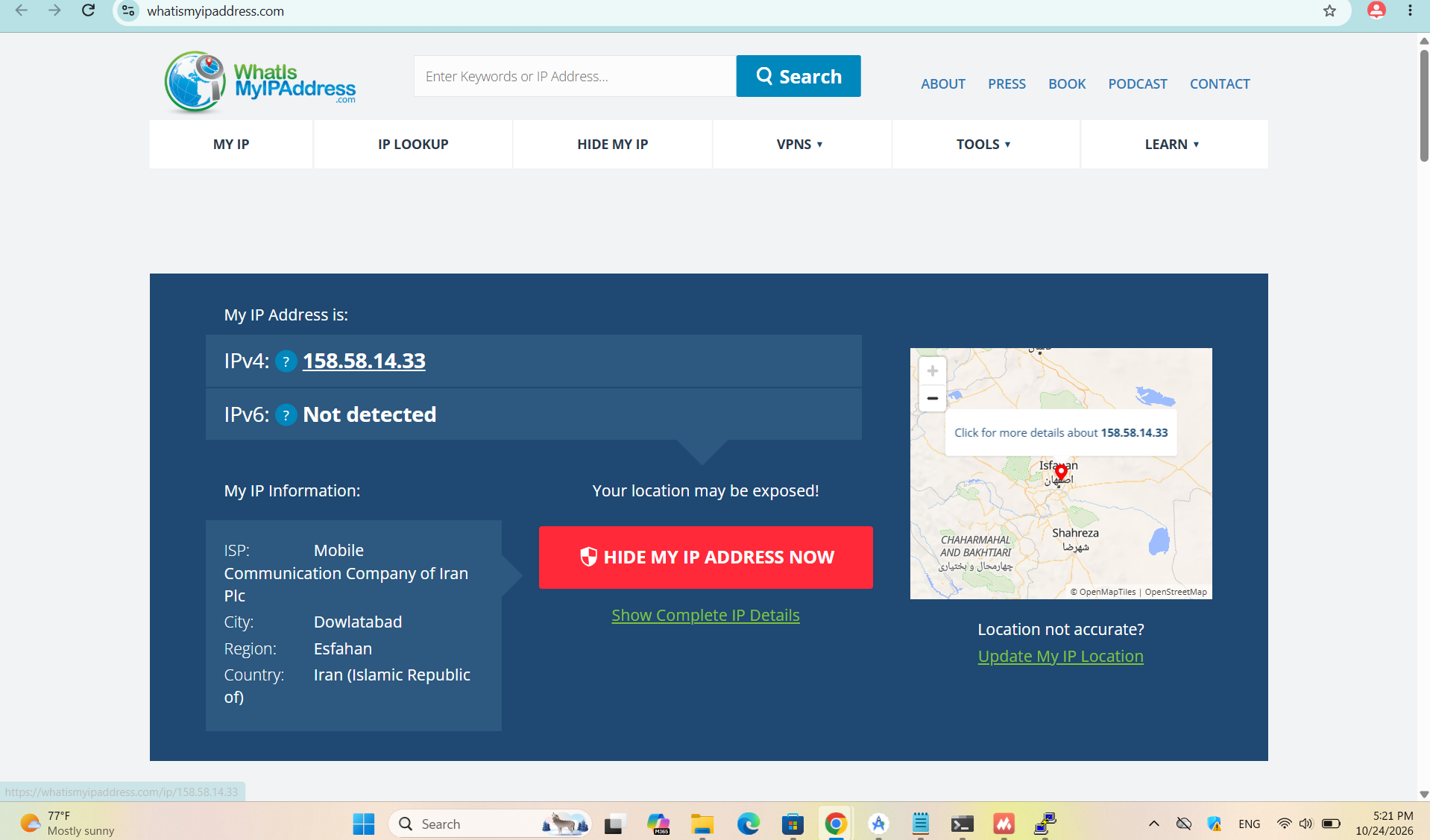Viewport: 1430px width, 840px height.
Task: Go to the ABOUT page
Action: (x=943, y=84)
